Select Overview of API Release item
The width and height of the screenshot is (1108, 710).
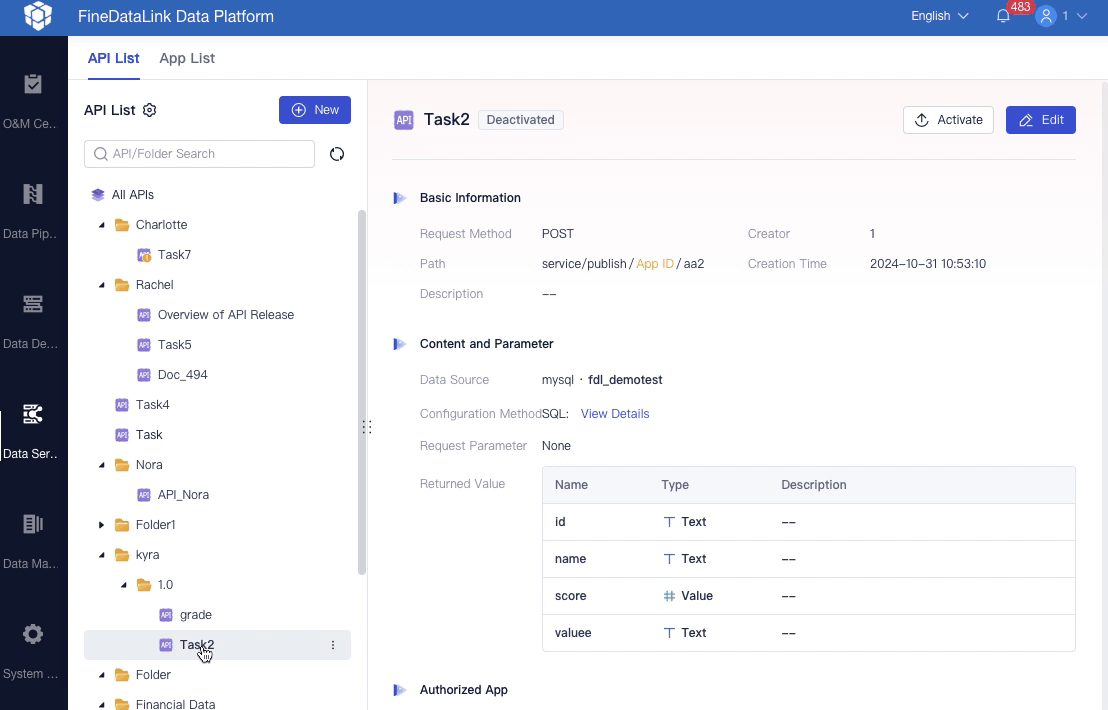coord(225,315)
